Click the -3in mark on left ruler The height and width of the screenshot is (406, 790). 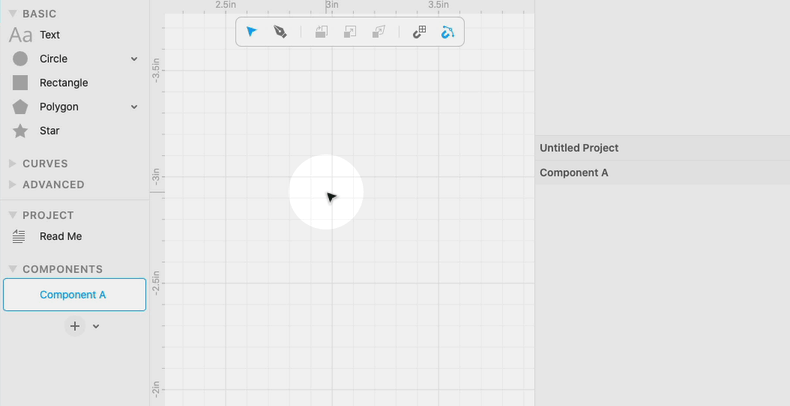(156, 176)
